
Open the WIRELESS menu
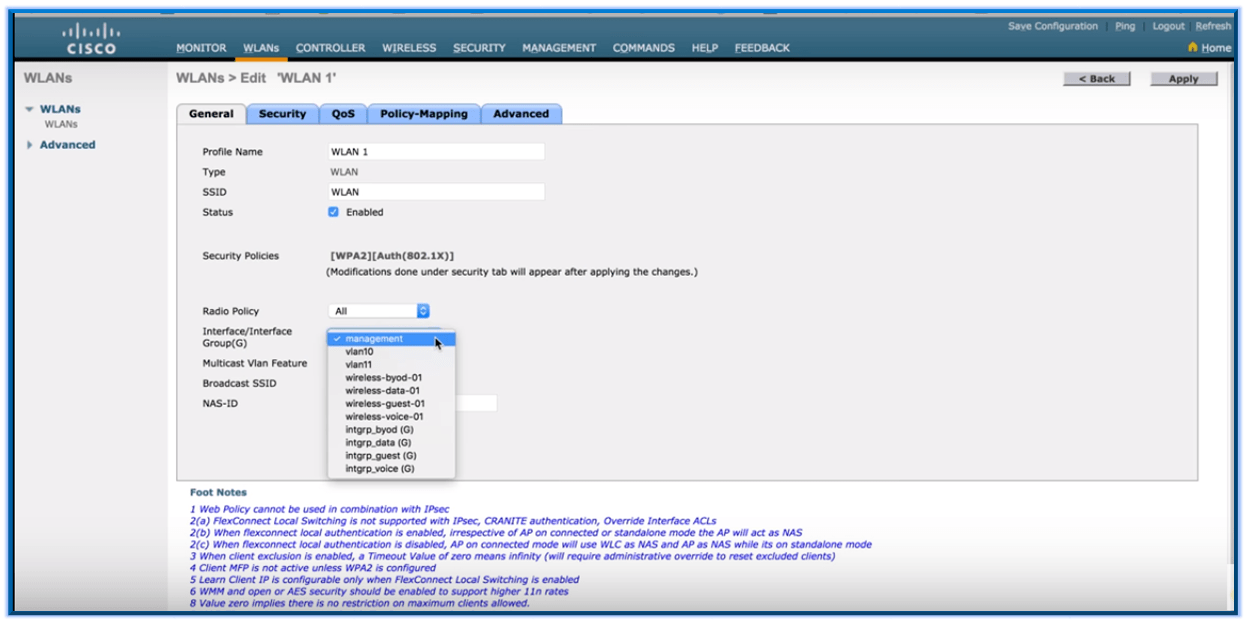(x=408, y=46)
